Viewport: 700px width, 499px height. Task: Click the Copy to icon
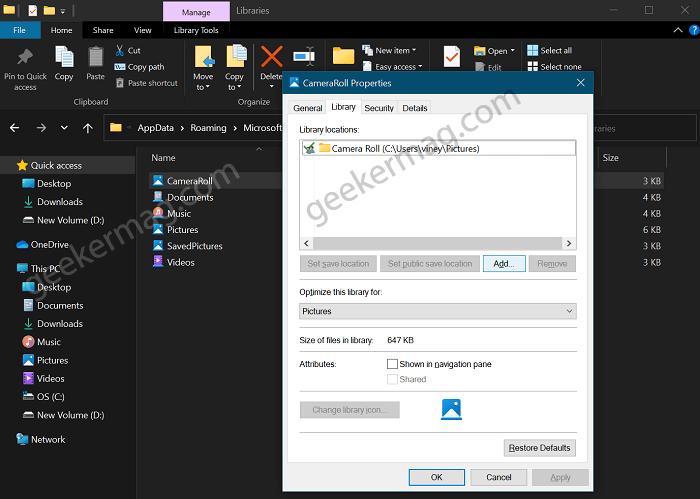pyautogui.click(x=236, y=56)
